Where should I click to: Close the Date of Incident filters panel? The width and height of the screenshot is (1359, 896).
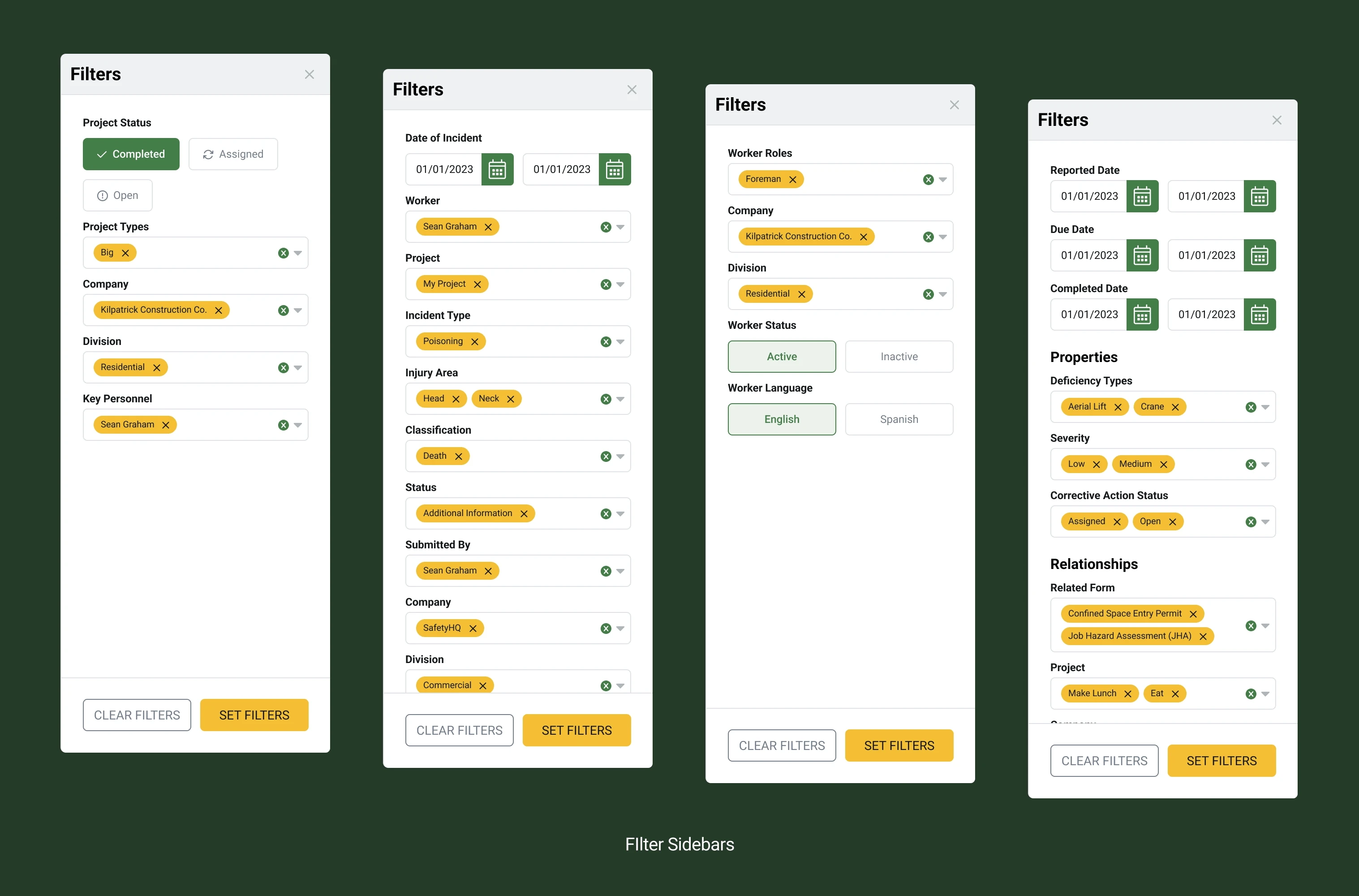point(631,90)
